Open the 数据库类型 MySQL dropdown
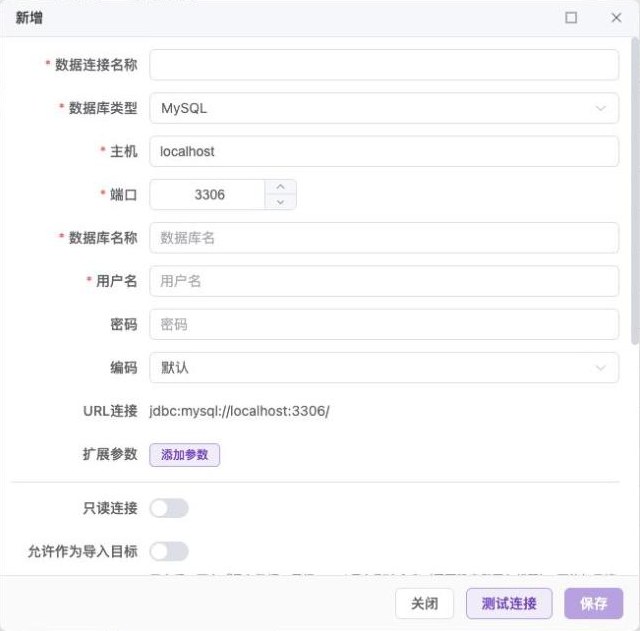Viewport: 640px width, 631px height. [384, 108]
